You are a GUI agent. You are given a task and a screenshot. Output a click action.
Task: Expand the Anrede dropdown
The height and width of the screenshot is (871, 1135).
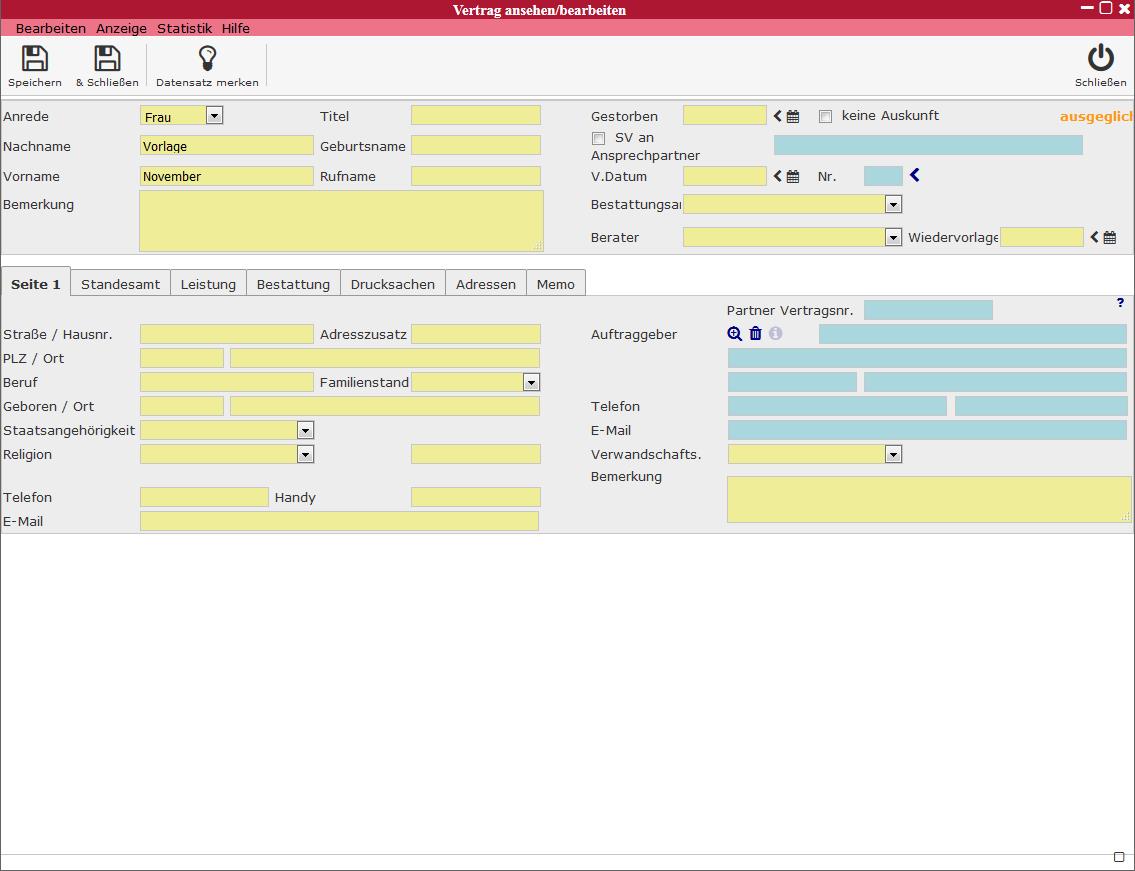[x=213, y=116]
